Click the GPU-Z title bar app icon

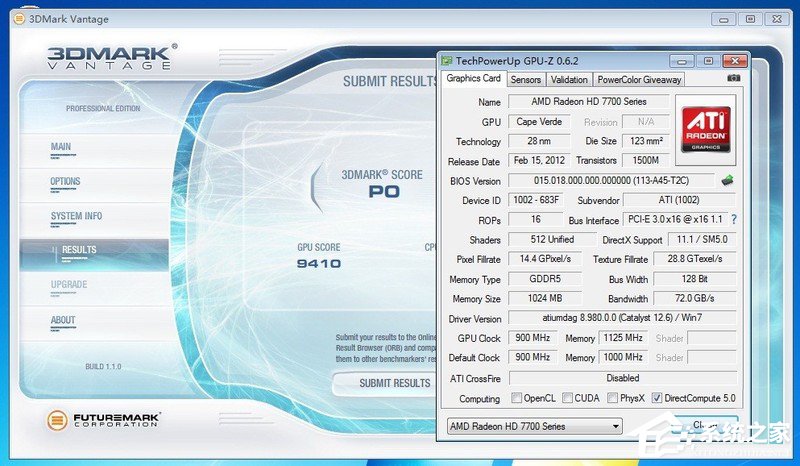(446, 61)
